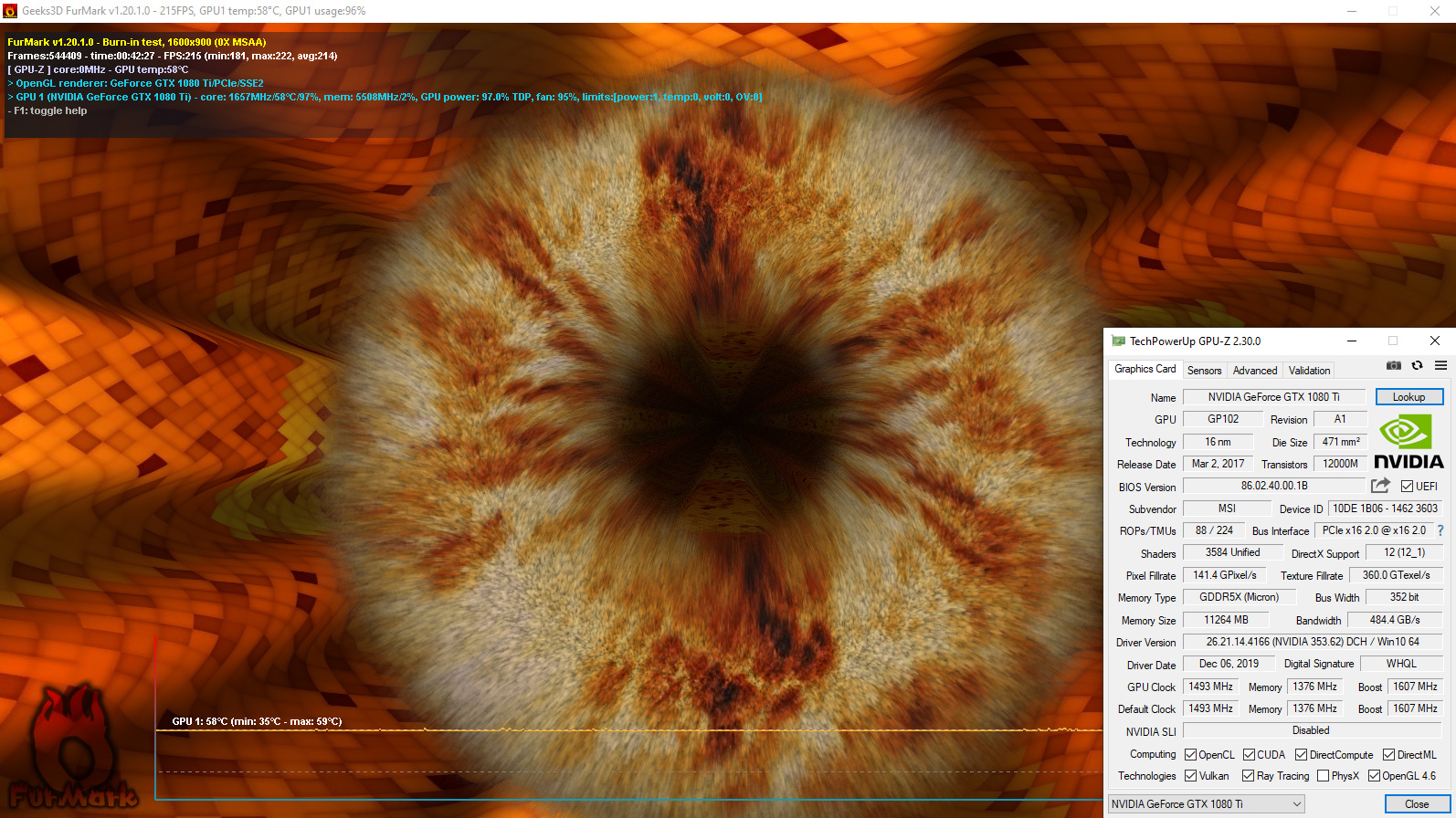Click the GPU field showing GP102
This screenshot has height=818, width=1456.
pos(1223,419)
